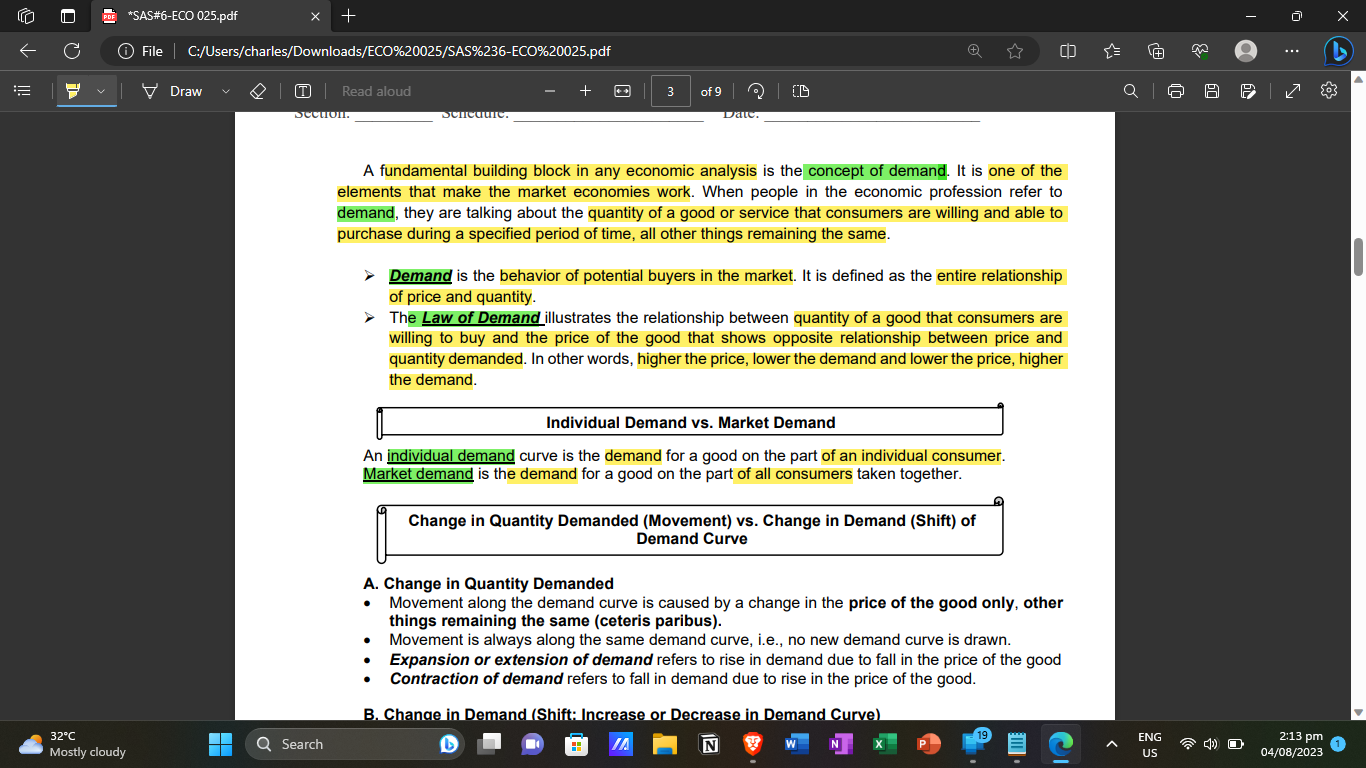This screenshot has width=1366, height=768.
Task: Toggle the page view layout
Action: (800, 91)
